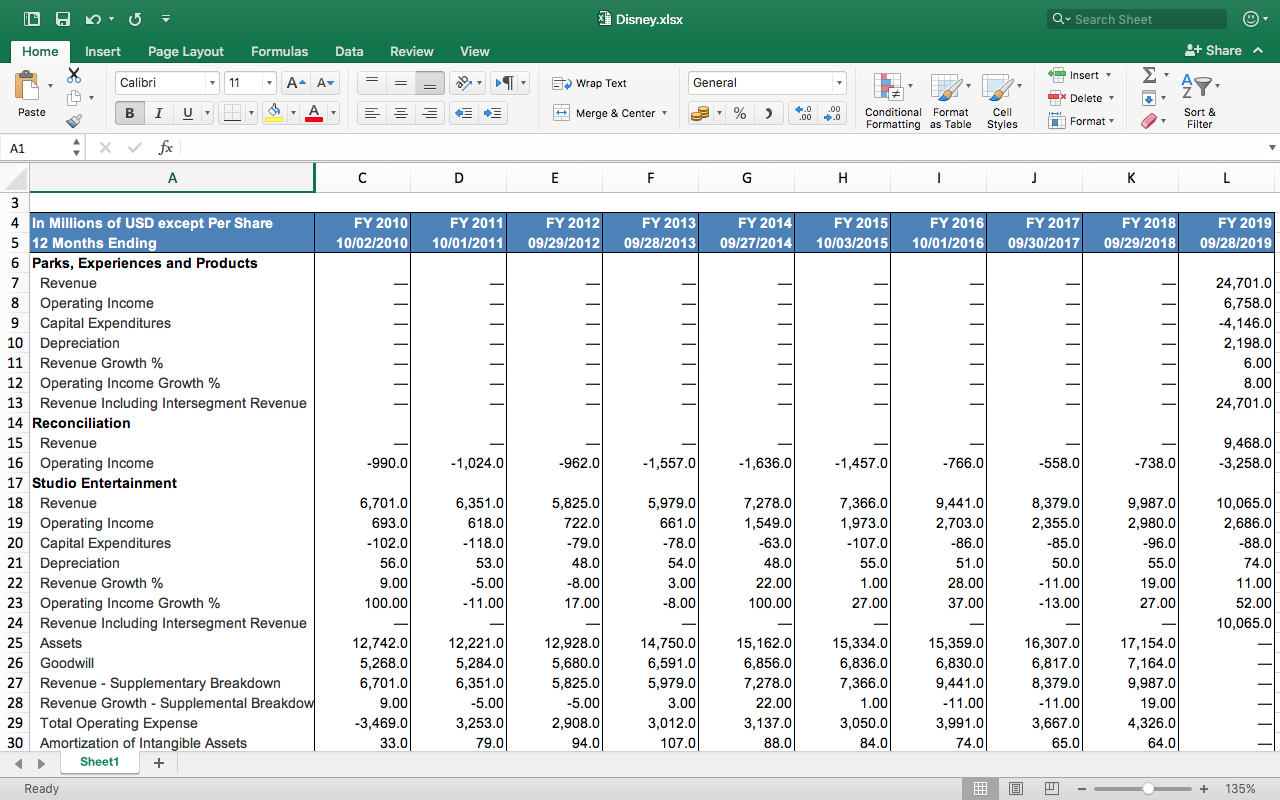1280x800 pixels.
Task: Expand the formula bar chevron
Action: (1272, 147)
